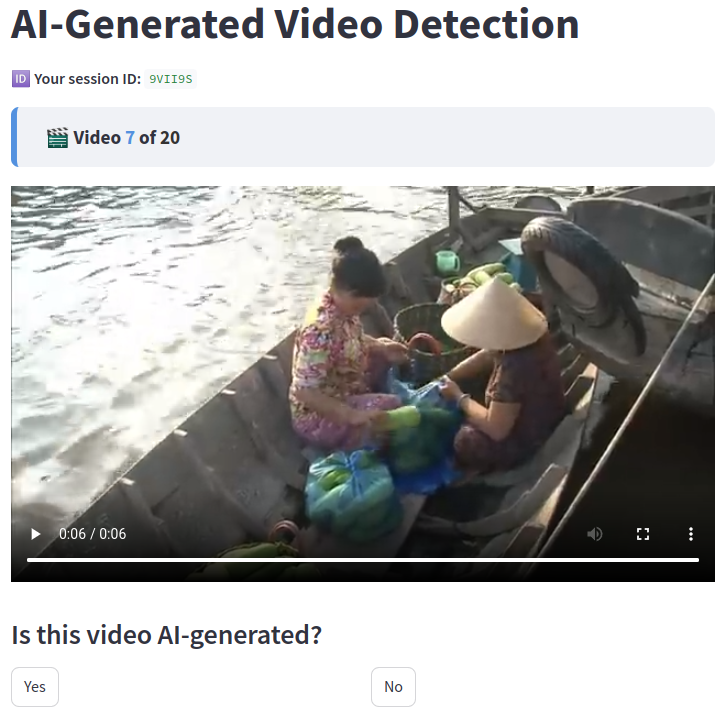Viewport: 723px width, 713px height.
Task: Click the conical hat in the video
Action: [494, 314]
